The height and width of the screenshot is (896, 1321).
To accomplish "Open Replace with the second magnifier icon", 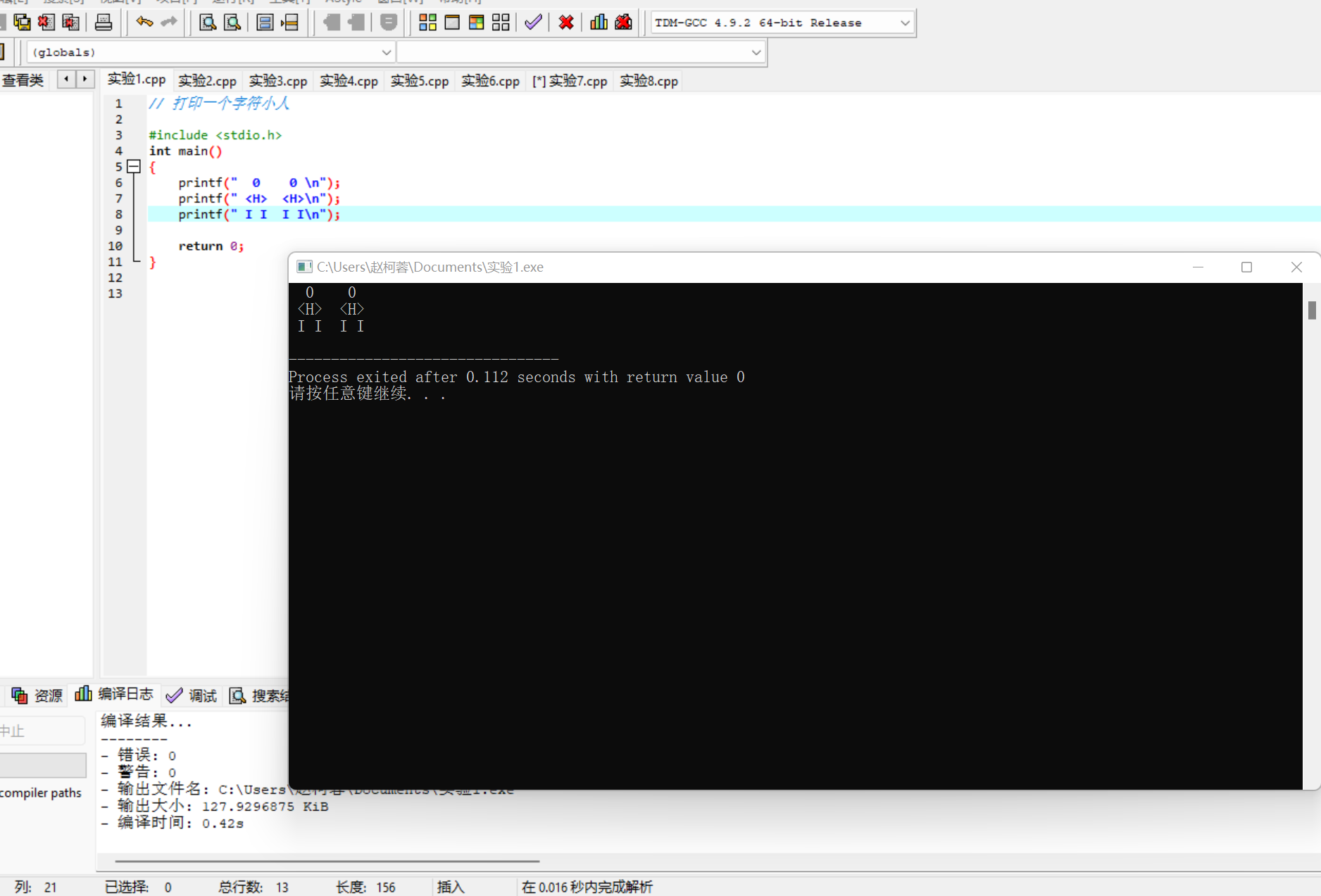I will click(x=232, y=23).
